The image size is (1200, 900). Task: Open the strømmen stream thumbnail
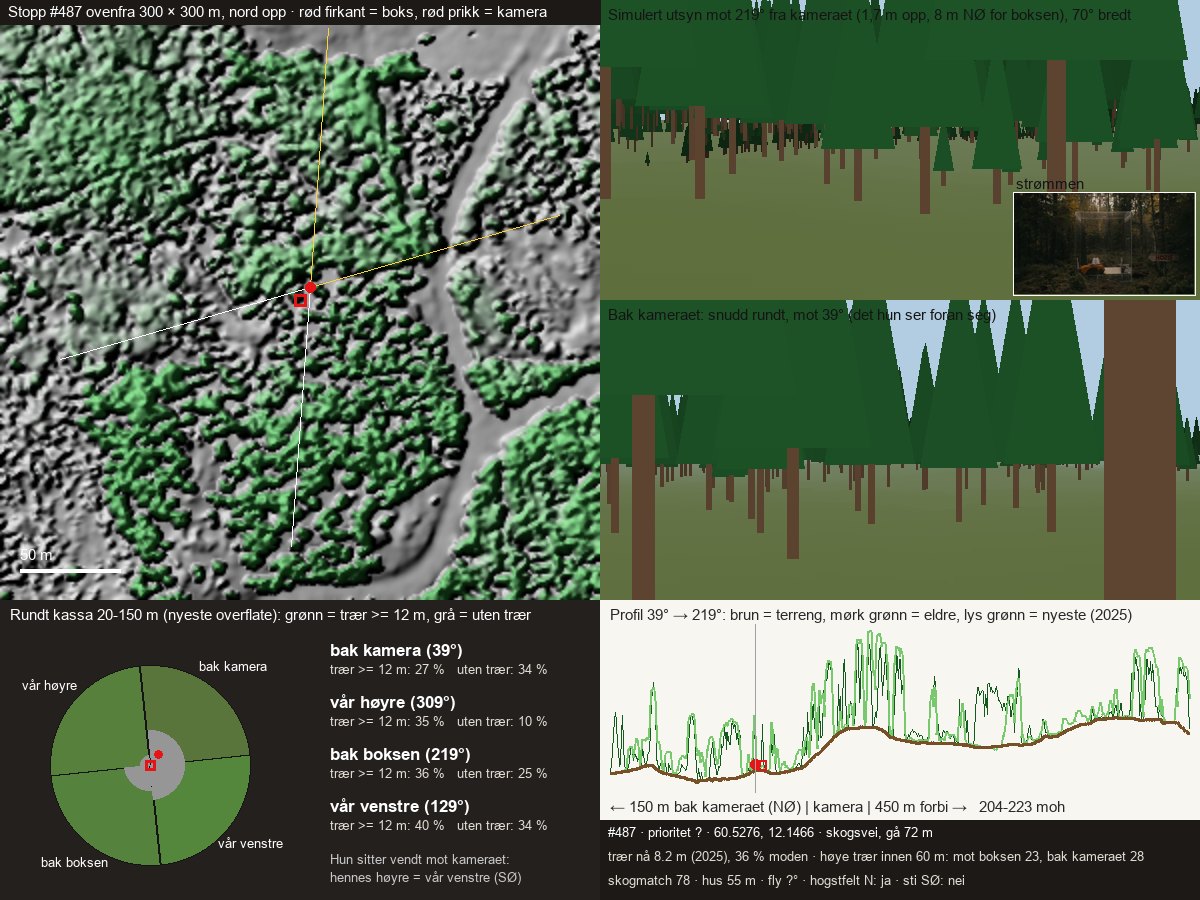pos(1104,244)
